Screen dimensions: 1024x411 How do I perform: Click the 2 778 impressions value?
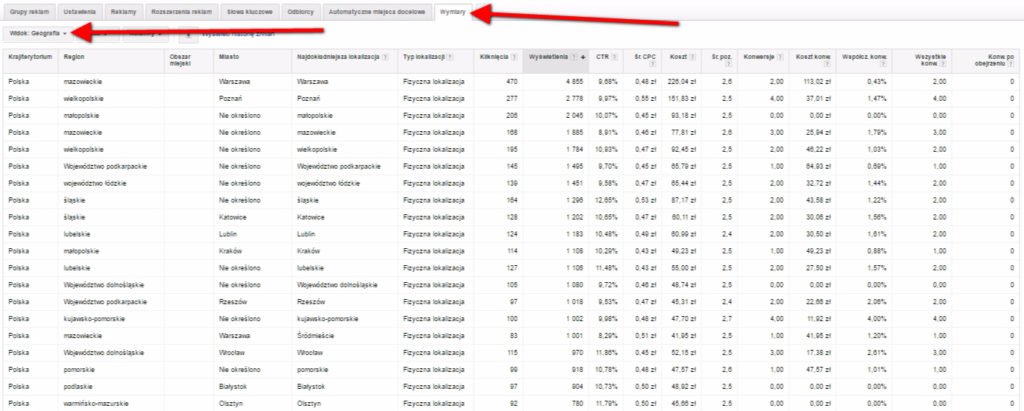573,99
